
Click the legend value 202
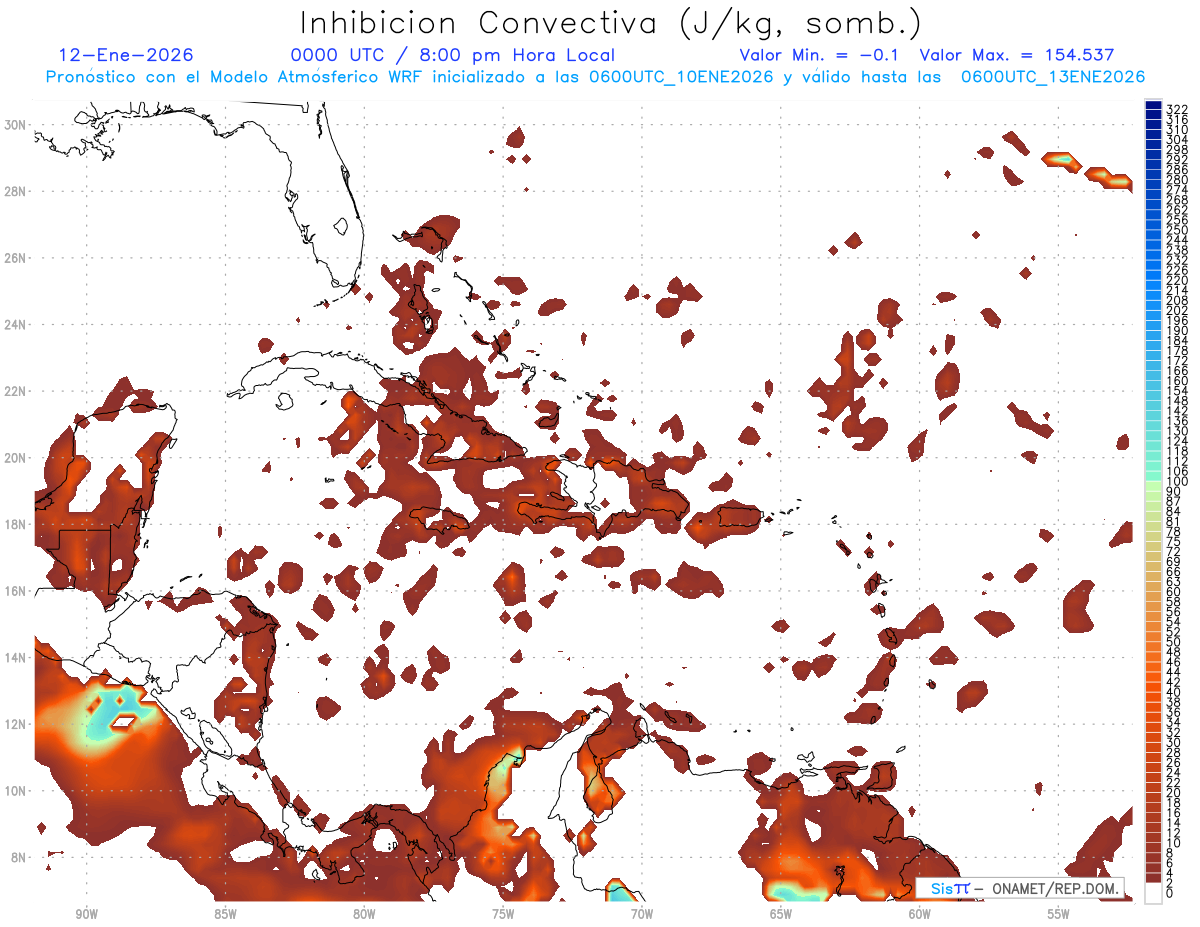click(1177, 310)
